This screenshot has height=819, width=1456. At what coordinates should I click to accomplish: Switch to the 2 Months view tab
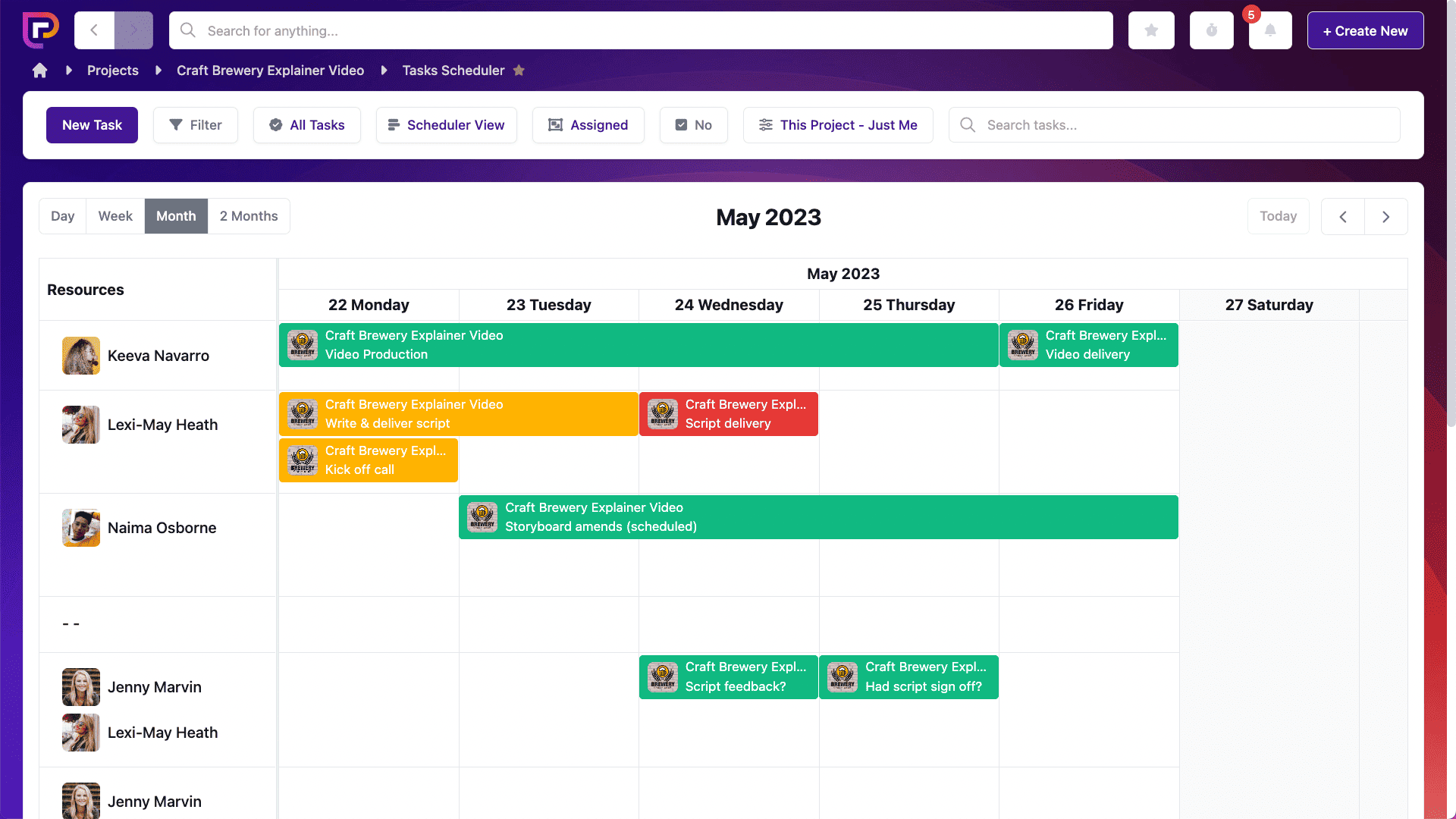click(248, 216)
